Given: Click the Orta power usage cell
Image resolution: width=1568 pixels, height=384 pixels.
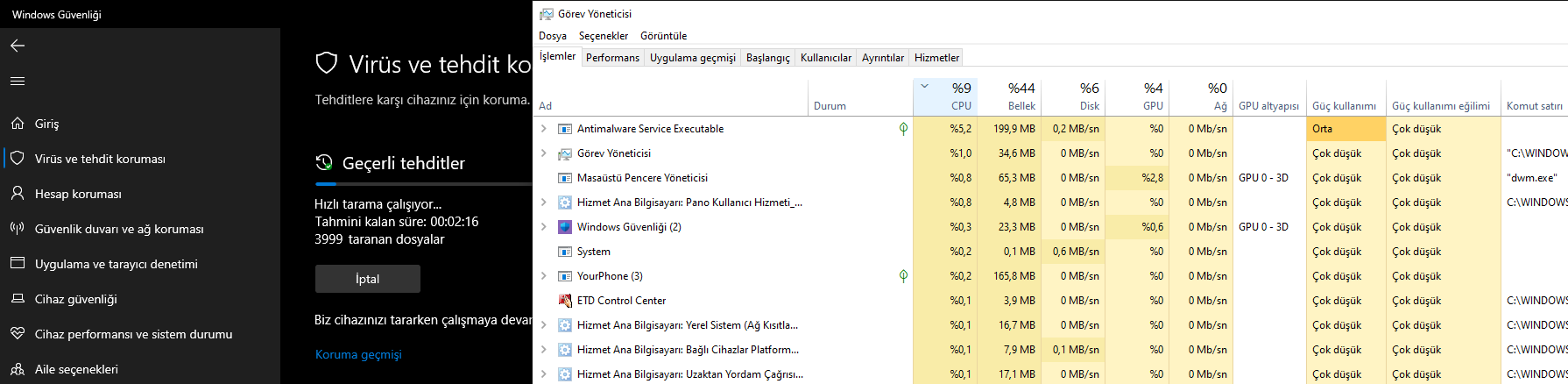Looking at the screenshot, I should (1346, 129).
